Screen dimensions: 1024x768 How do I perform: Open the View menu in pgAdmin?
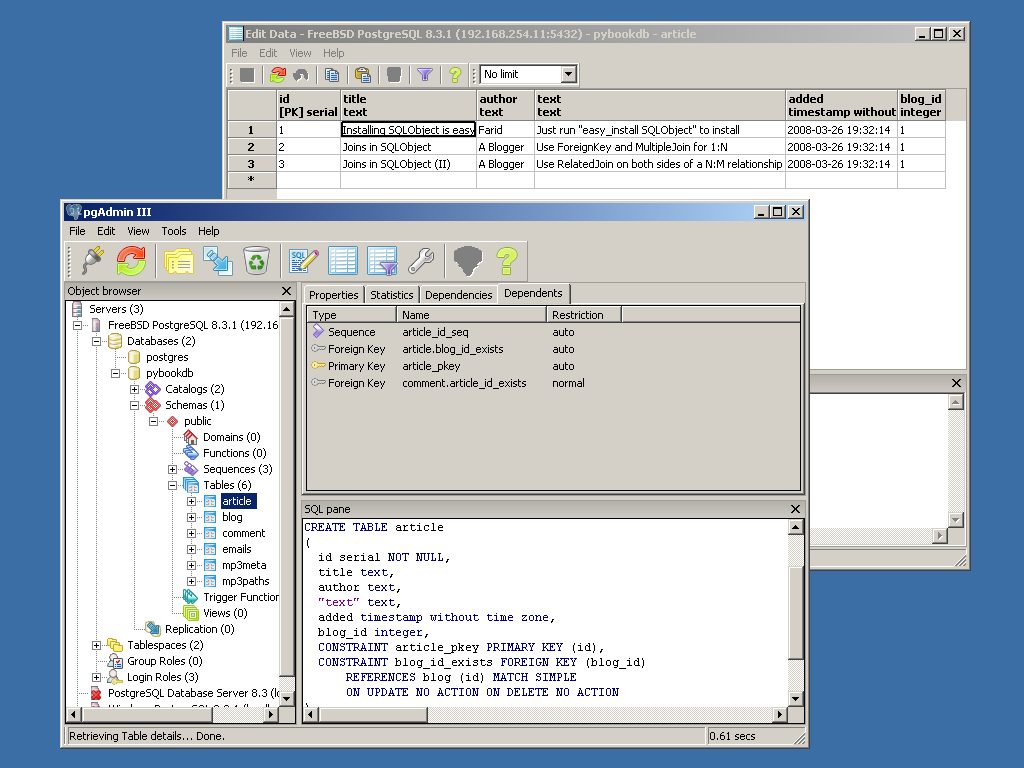pyautogui.click(x=138, y=231)
